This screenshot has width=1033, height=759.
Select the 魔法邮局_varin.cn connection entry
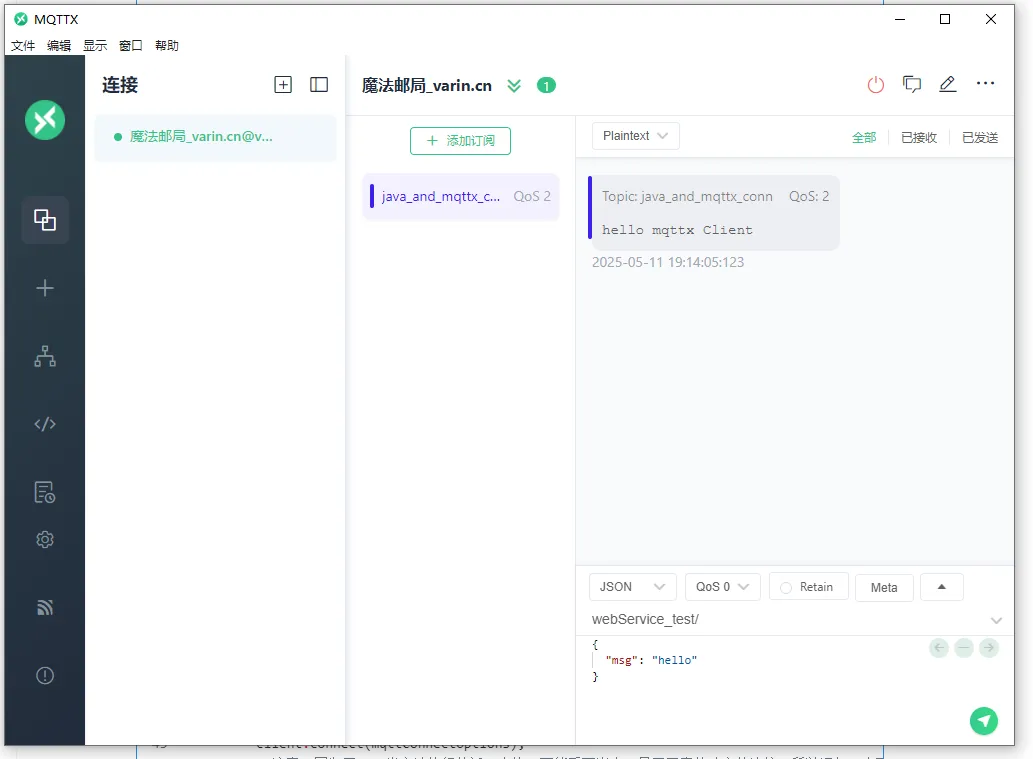(x=215, y=137)
